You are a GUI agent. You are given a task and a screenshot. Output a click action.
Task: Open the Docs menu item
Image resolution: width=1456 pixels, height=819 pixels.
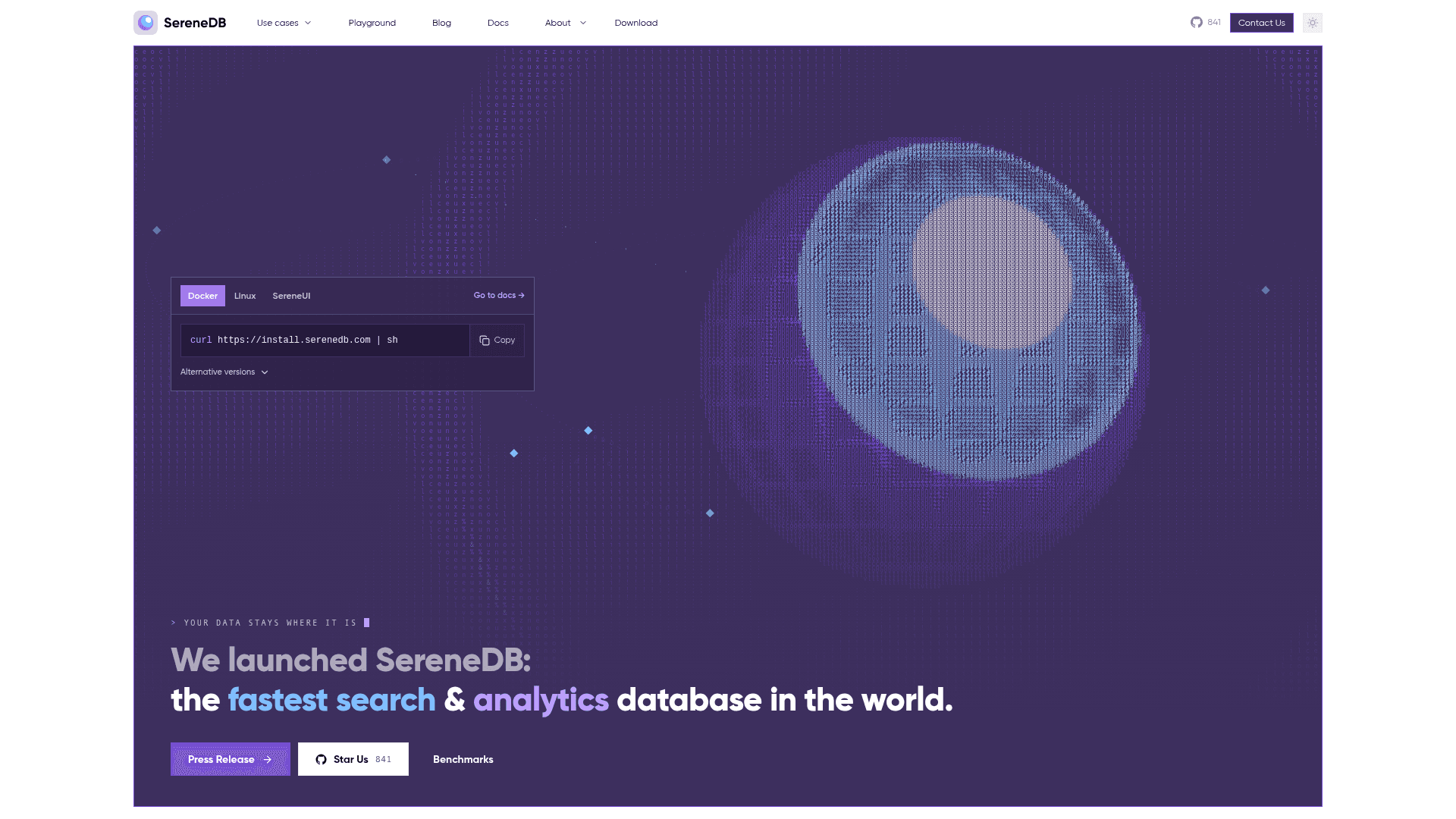click(498, 23)
